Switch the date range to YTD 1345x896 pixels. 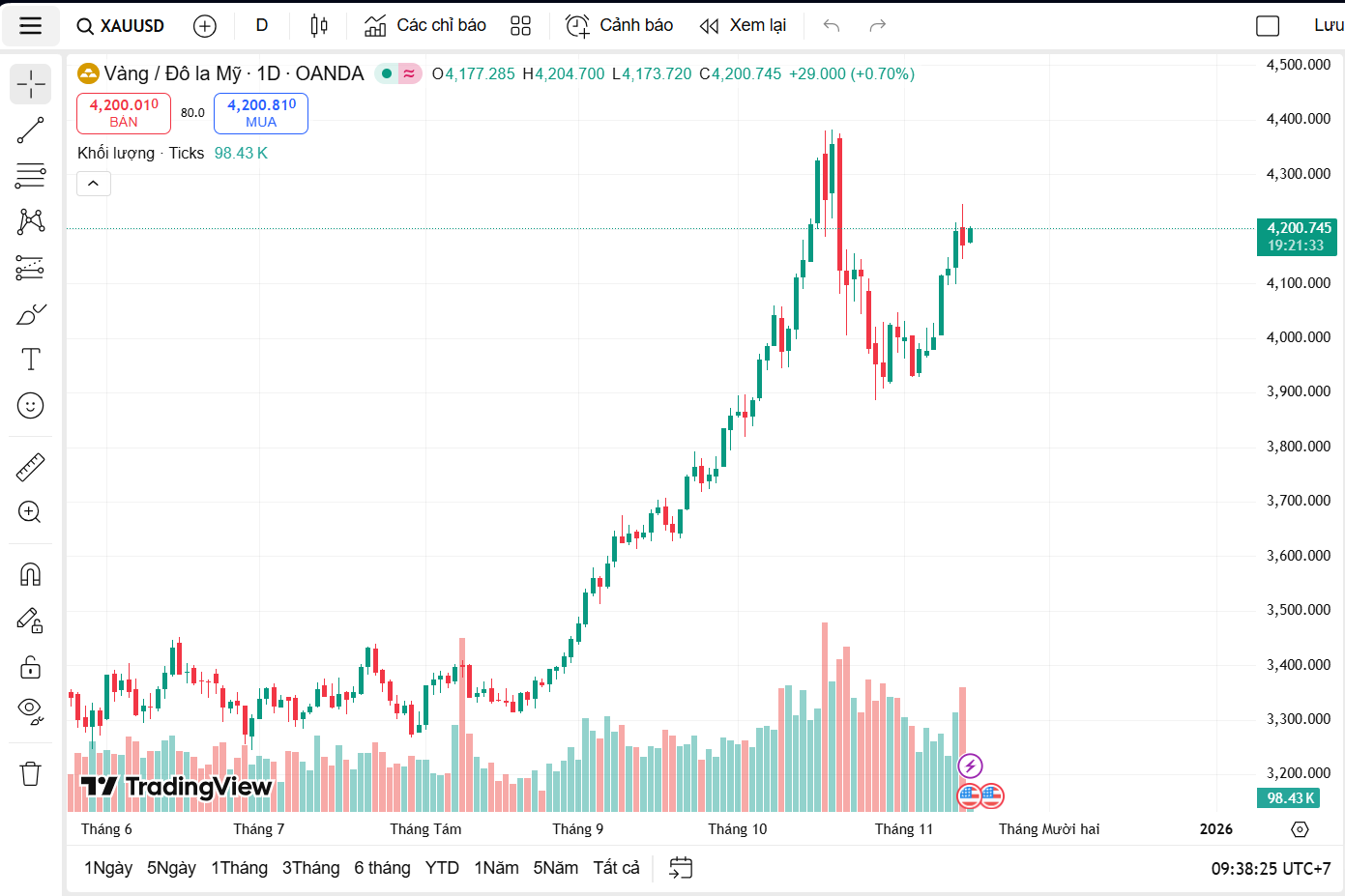pos(442,867)
